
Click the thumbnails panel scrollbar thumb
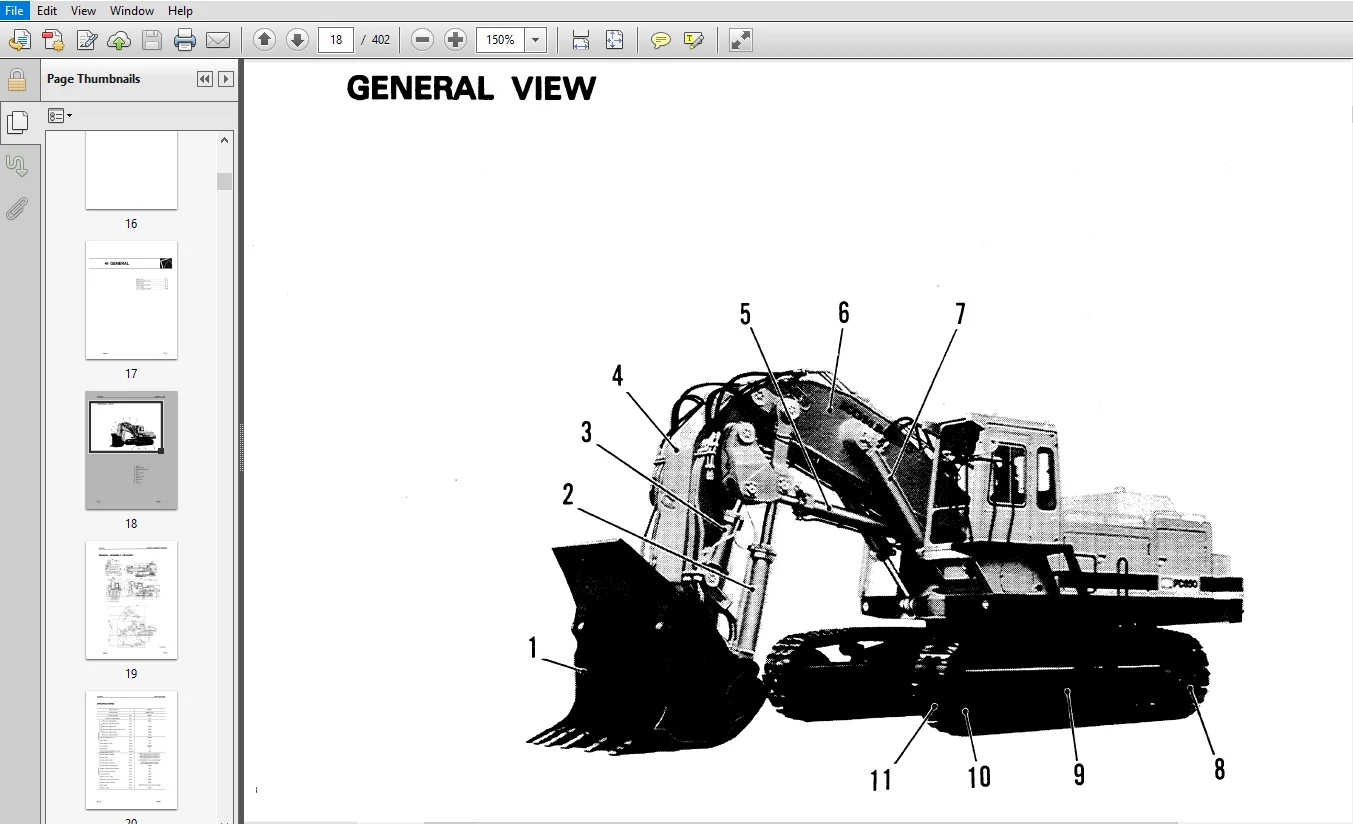tap(225, 181)
